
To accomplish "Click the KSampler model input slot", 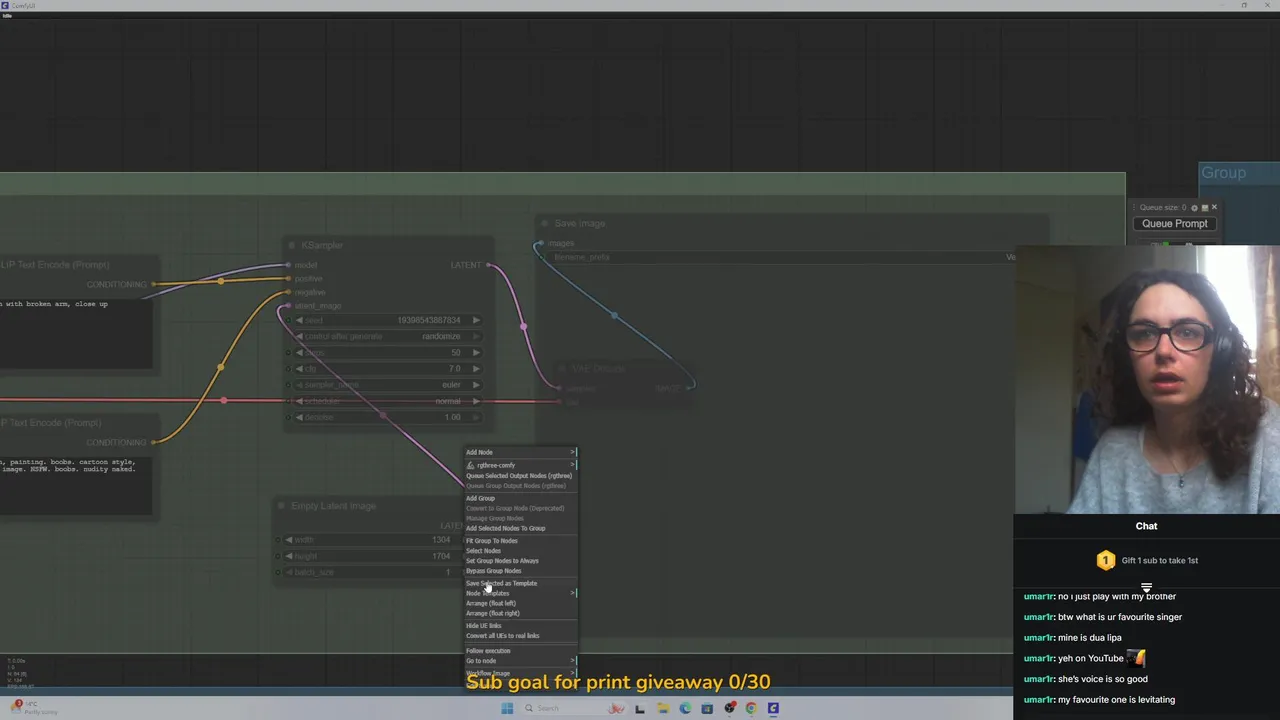I will 288,265.
